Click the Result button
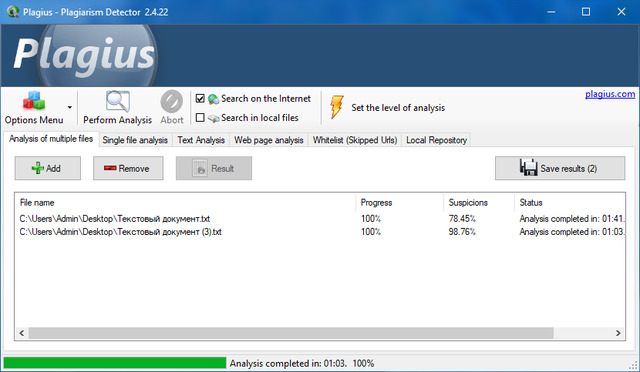The width and height of the screenshot is (640, 372). coord(214,168)
